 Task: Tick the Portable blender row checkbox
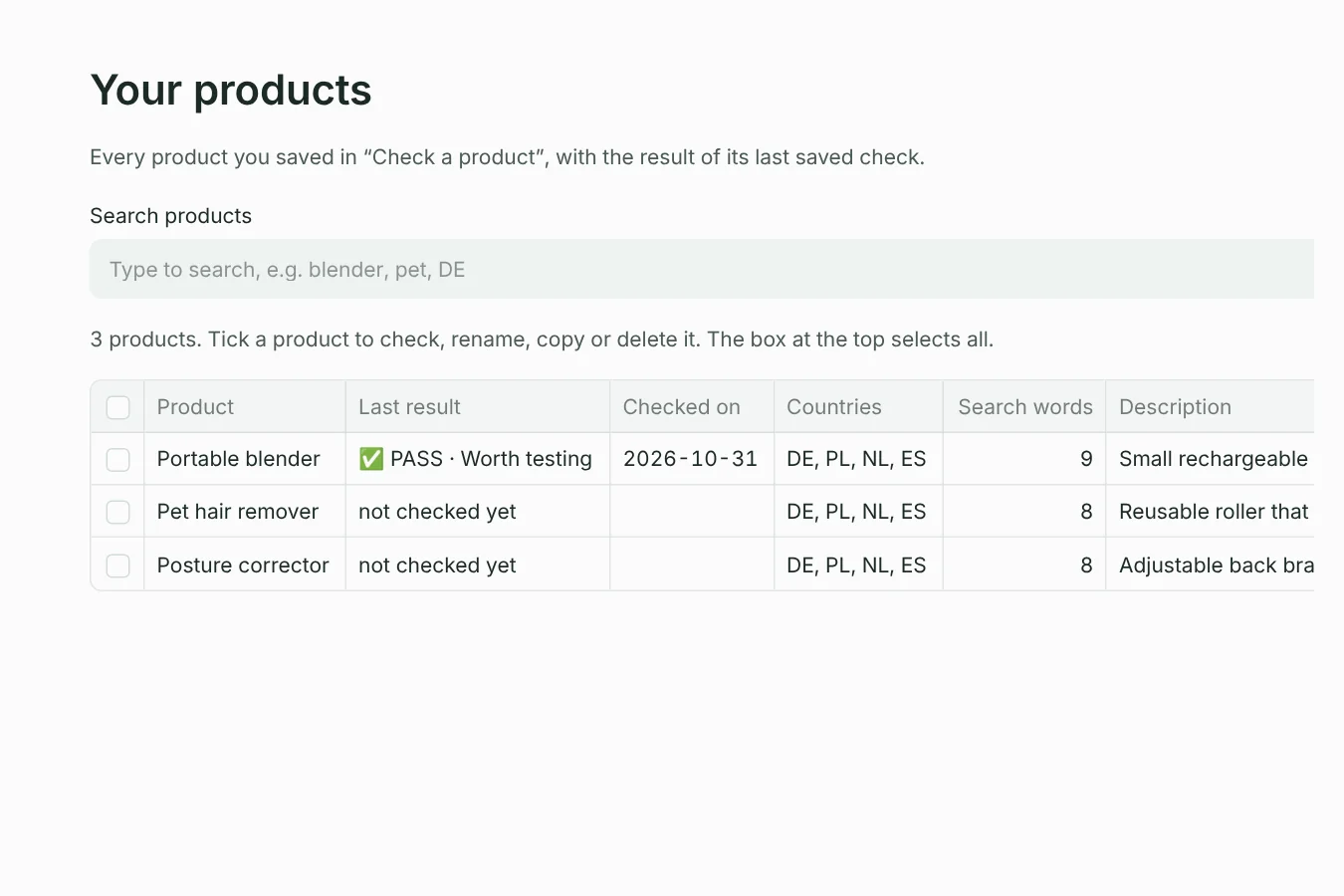pyautogui.click(x=117, y=459)
